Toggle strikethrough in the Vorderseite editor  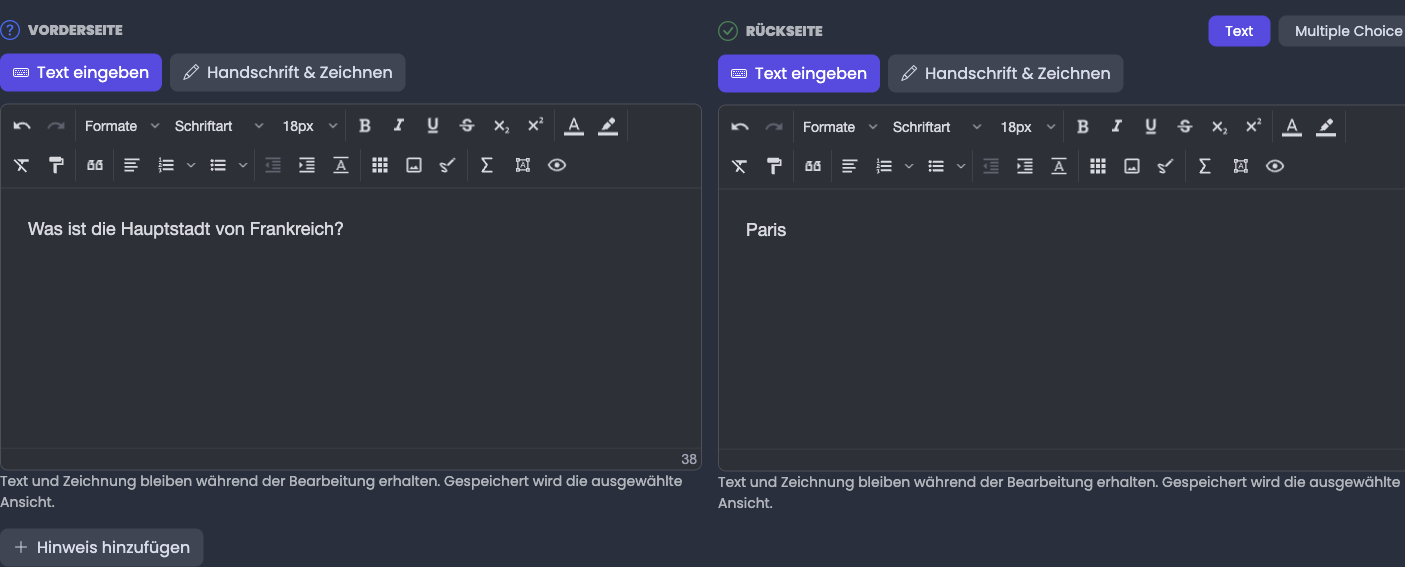467,126
